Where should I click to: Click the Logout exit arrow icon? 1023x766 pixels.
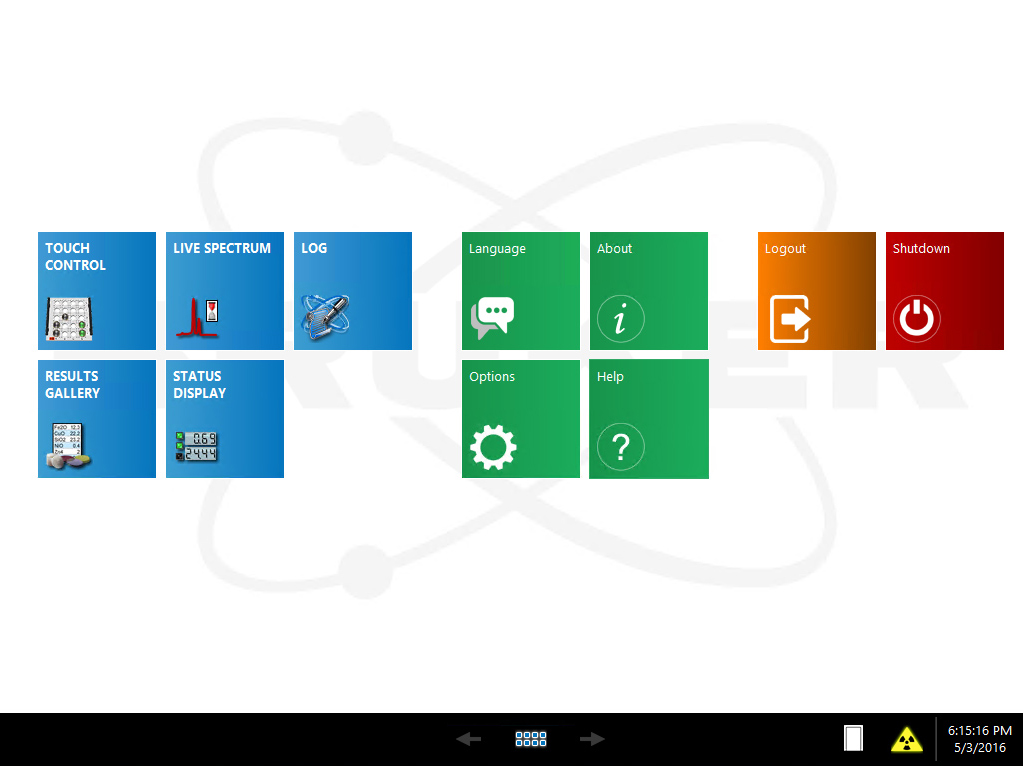click(789, 320)
